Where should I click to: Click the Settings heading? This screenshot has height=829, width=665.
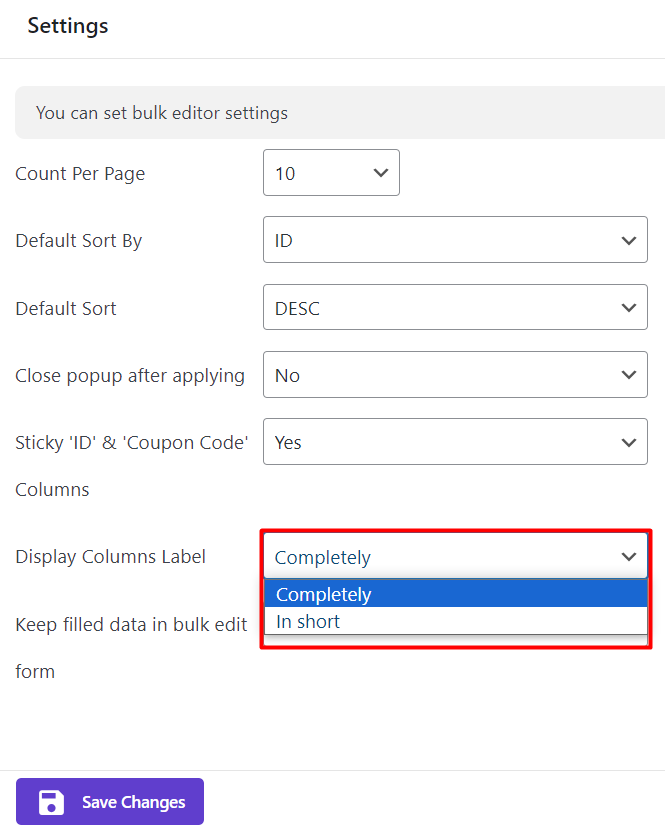(68, 26)
